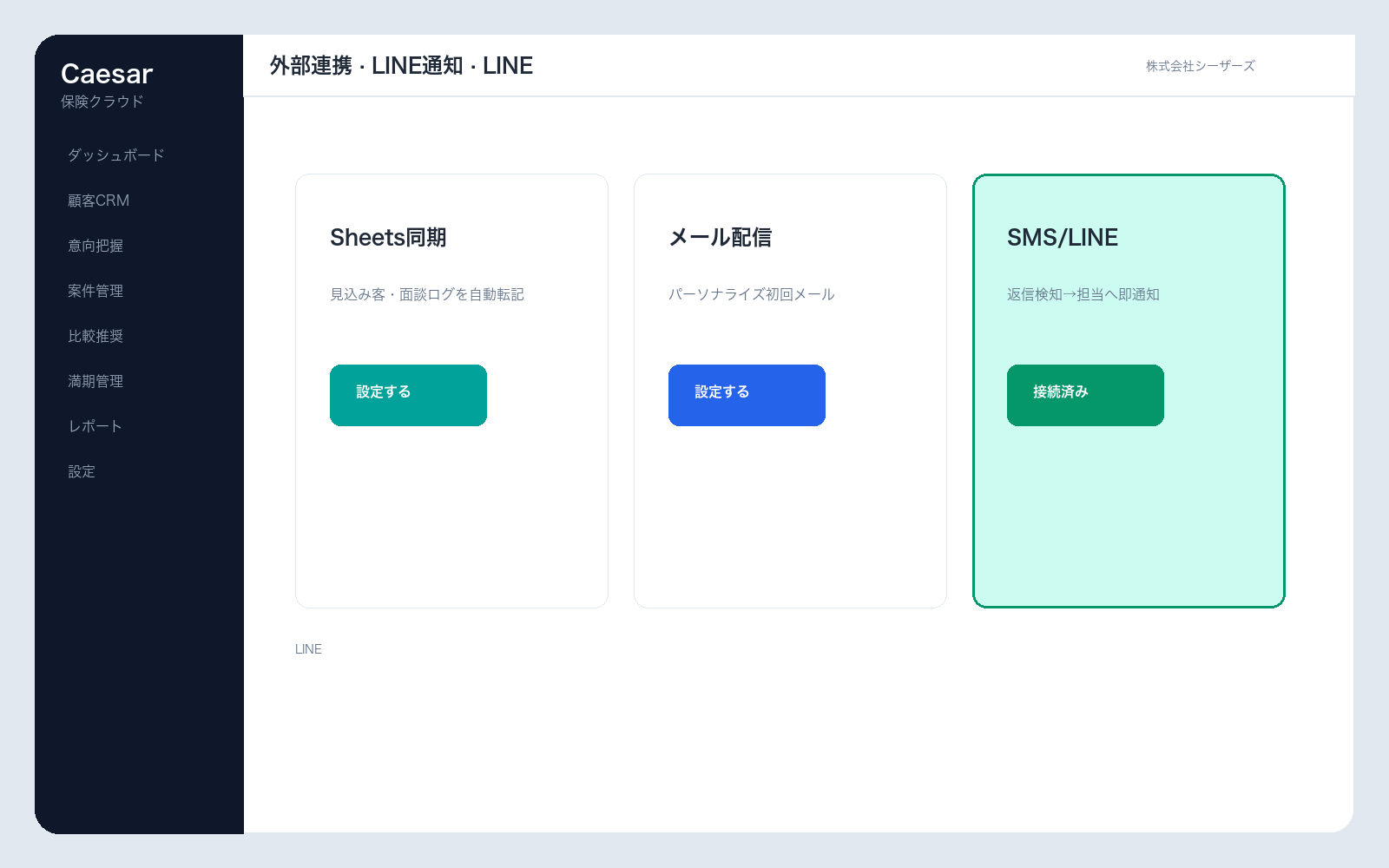This screenshot has width=1389, height=868.
Task: Click the LINE label below the cards
Action: coord(308,649)
